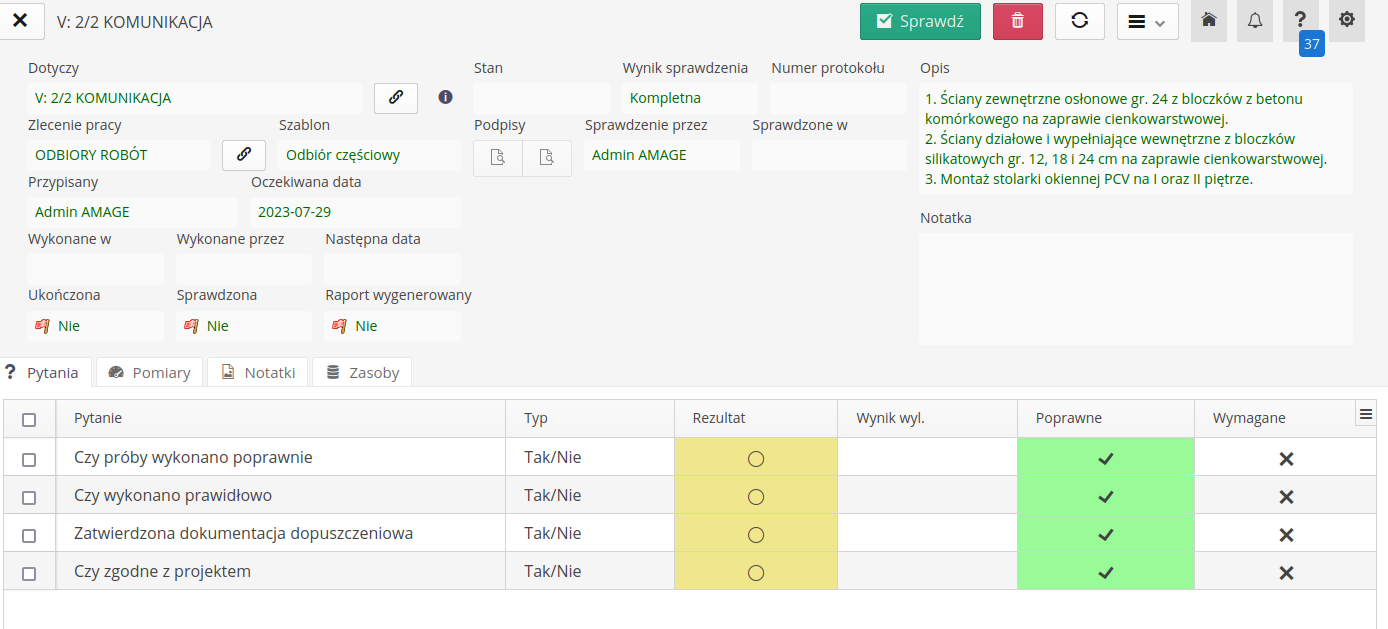The image size is (1388, 629).
Task: Check the box for 'Czy próby wykonano poprawnie'
Action: tap(29, 459)
